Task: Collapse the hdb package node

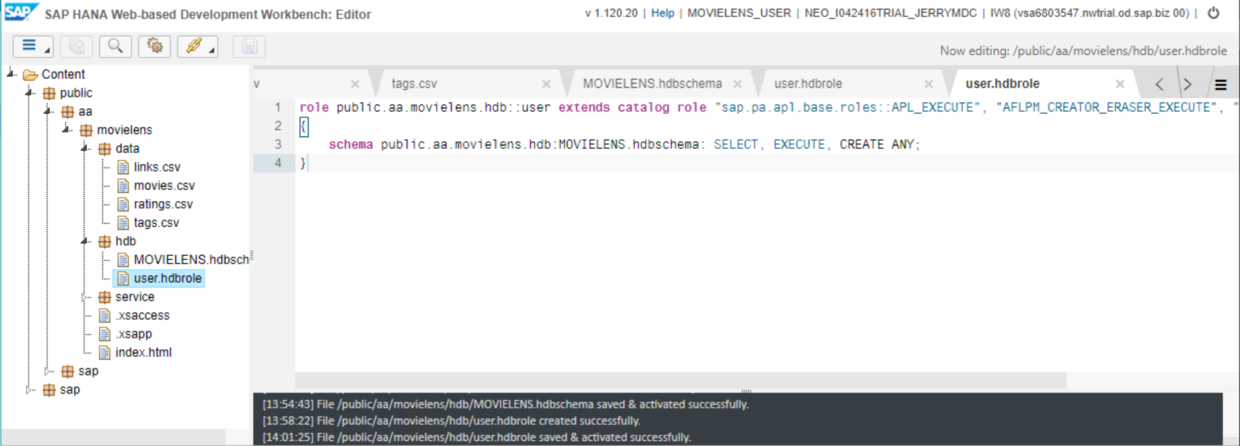Action: (86, 241)
